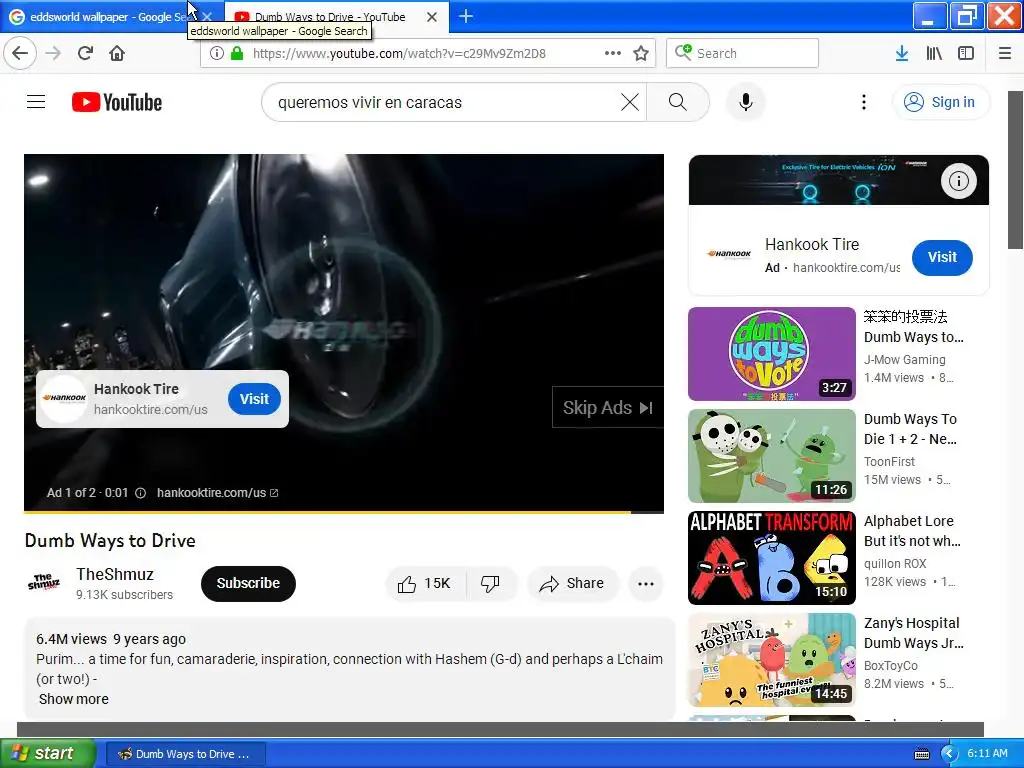This screenshot has width=1024, height=768.
Task: Dislike the video with thumbs down
Action: 490,583
